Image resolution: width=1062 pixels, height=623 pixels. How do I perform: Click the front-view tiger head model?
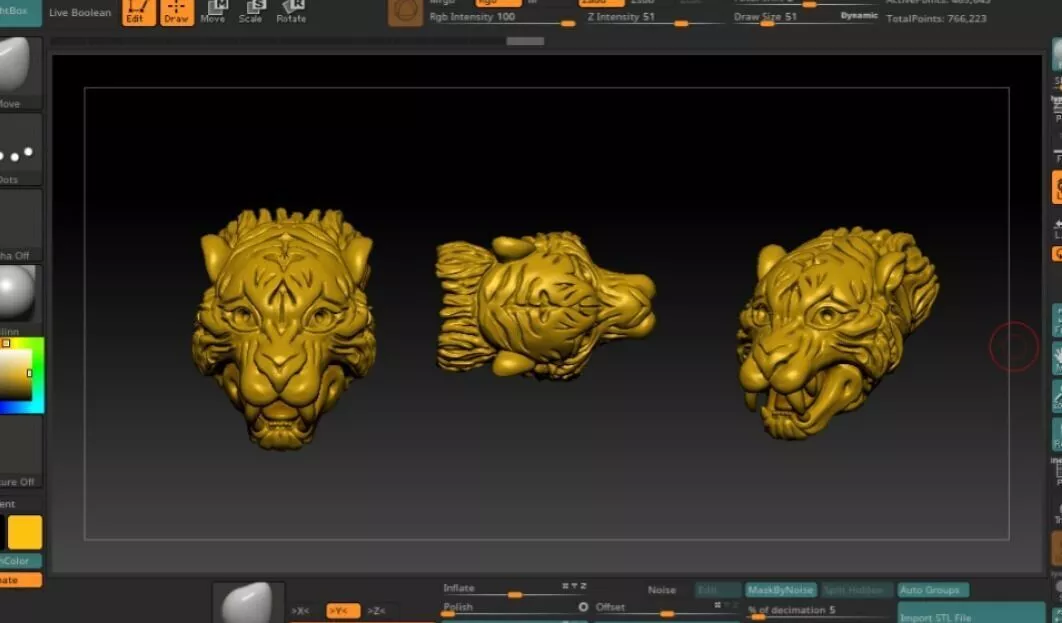tap(284, 328)
